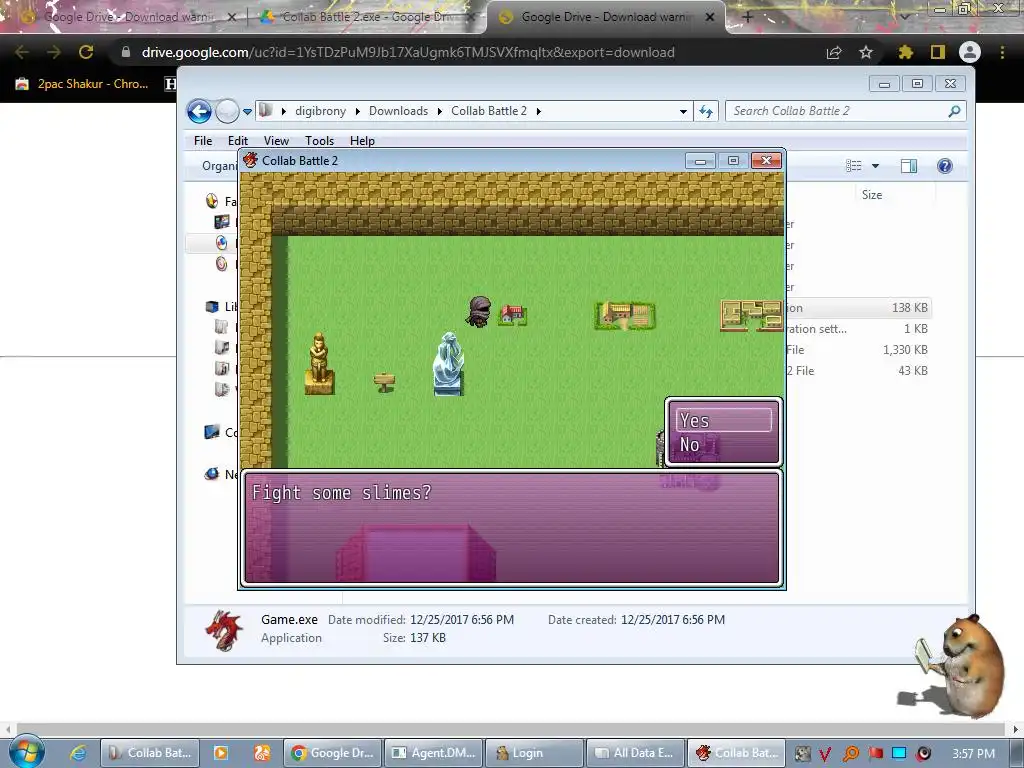Open the Chrome three-dot menu
Image resolution: width=1024 pixels, height=768 pixels.
[x=1002, y=52]
